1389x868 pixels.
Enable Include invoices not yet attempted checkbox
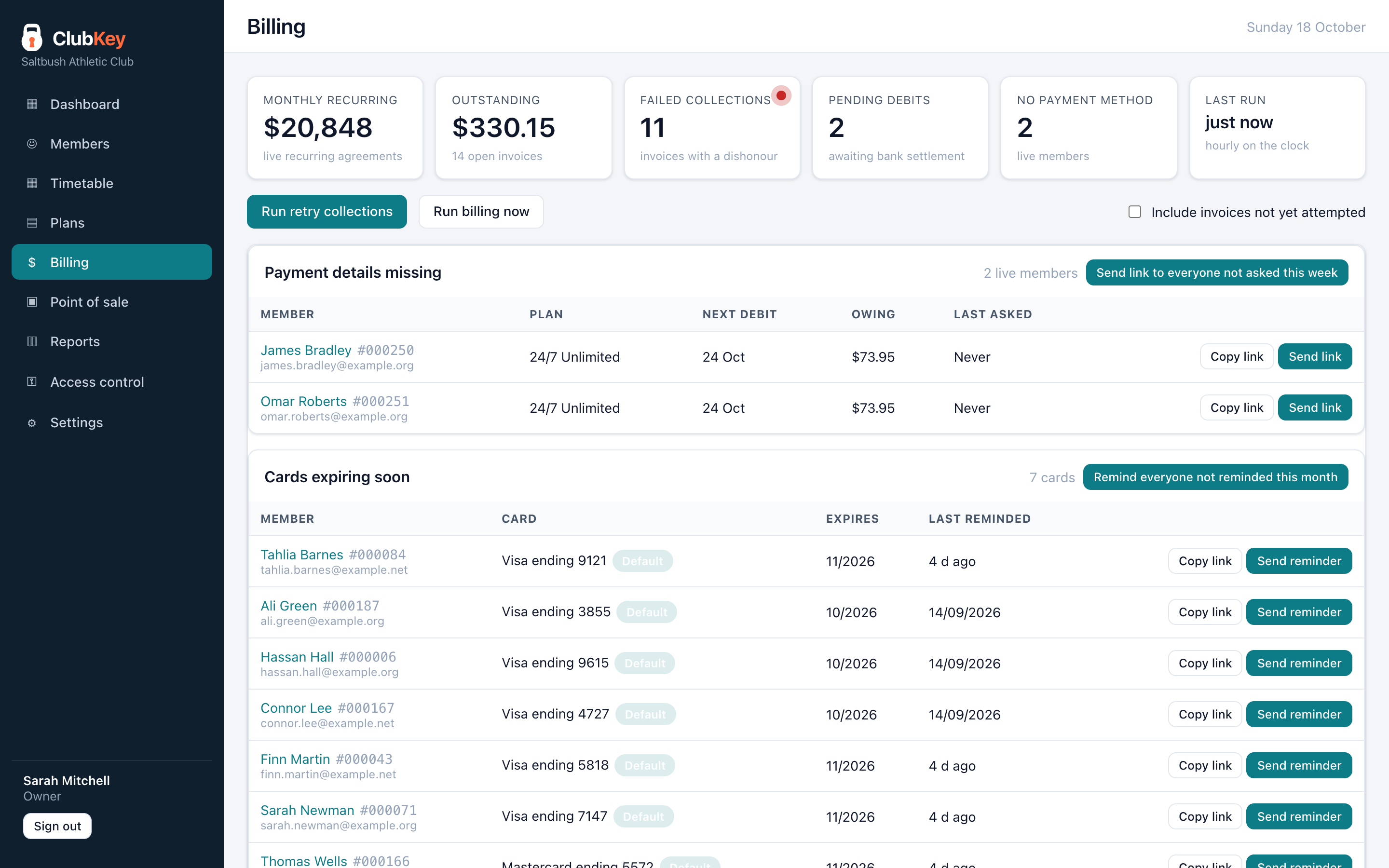point(1134,212)
